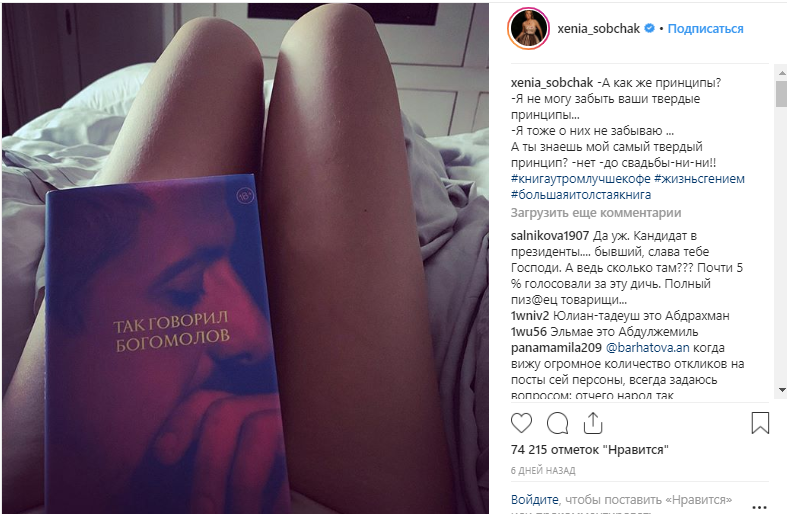Save post with bookmark icon
The image size is (787, 514).
[760, 423]
